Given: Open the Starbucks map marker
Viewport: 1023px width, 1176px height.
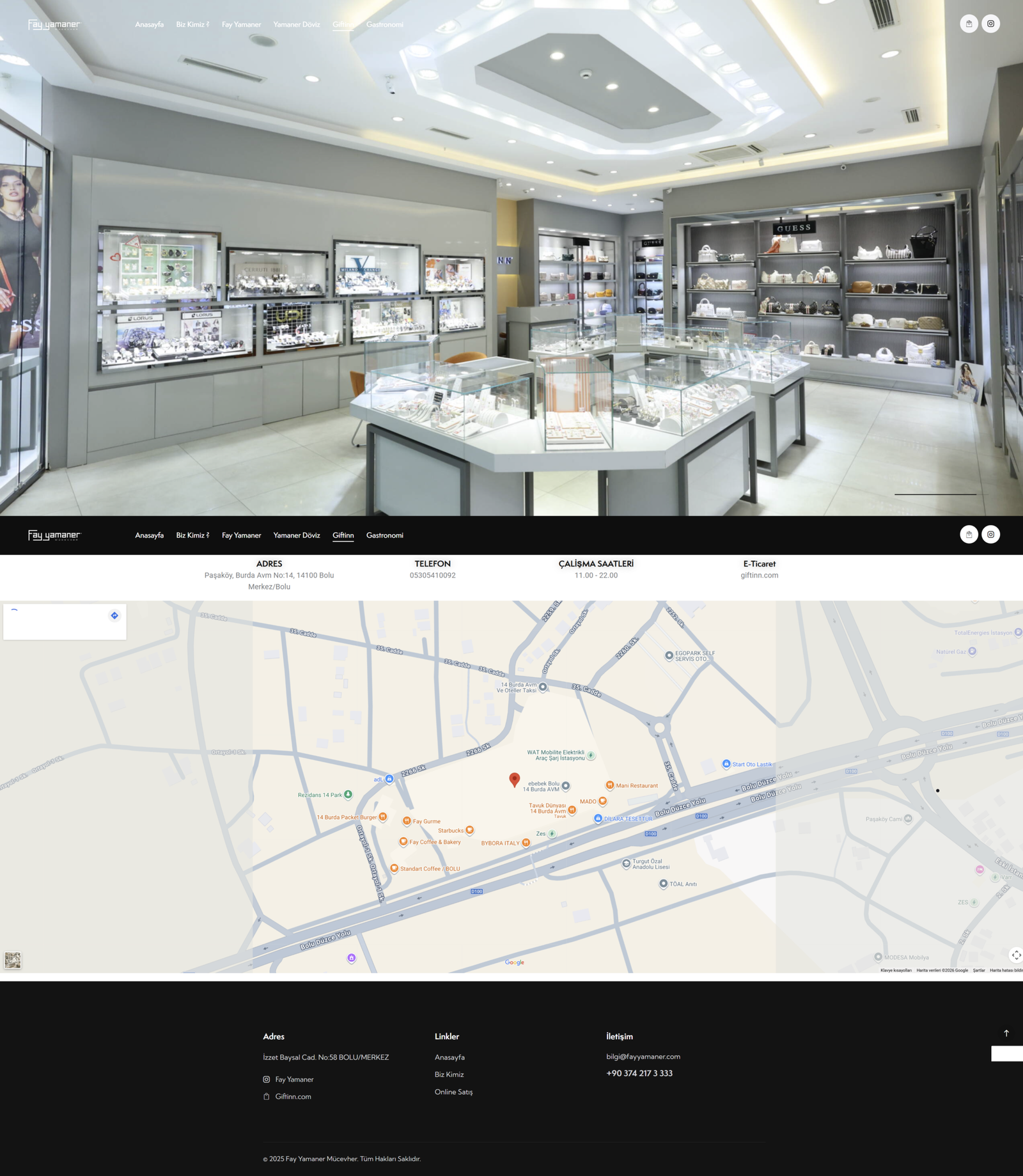Looking at the screenshot, I should 469,830.
